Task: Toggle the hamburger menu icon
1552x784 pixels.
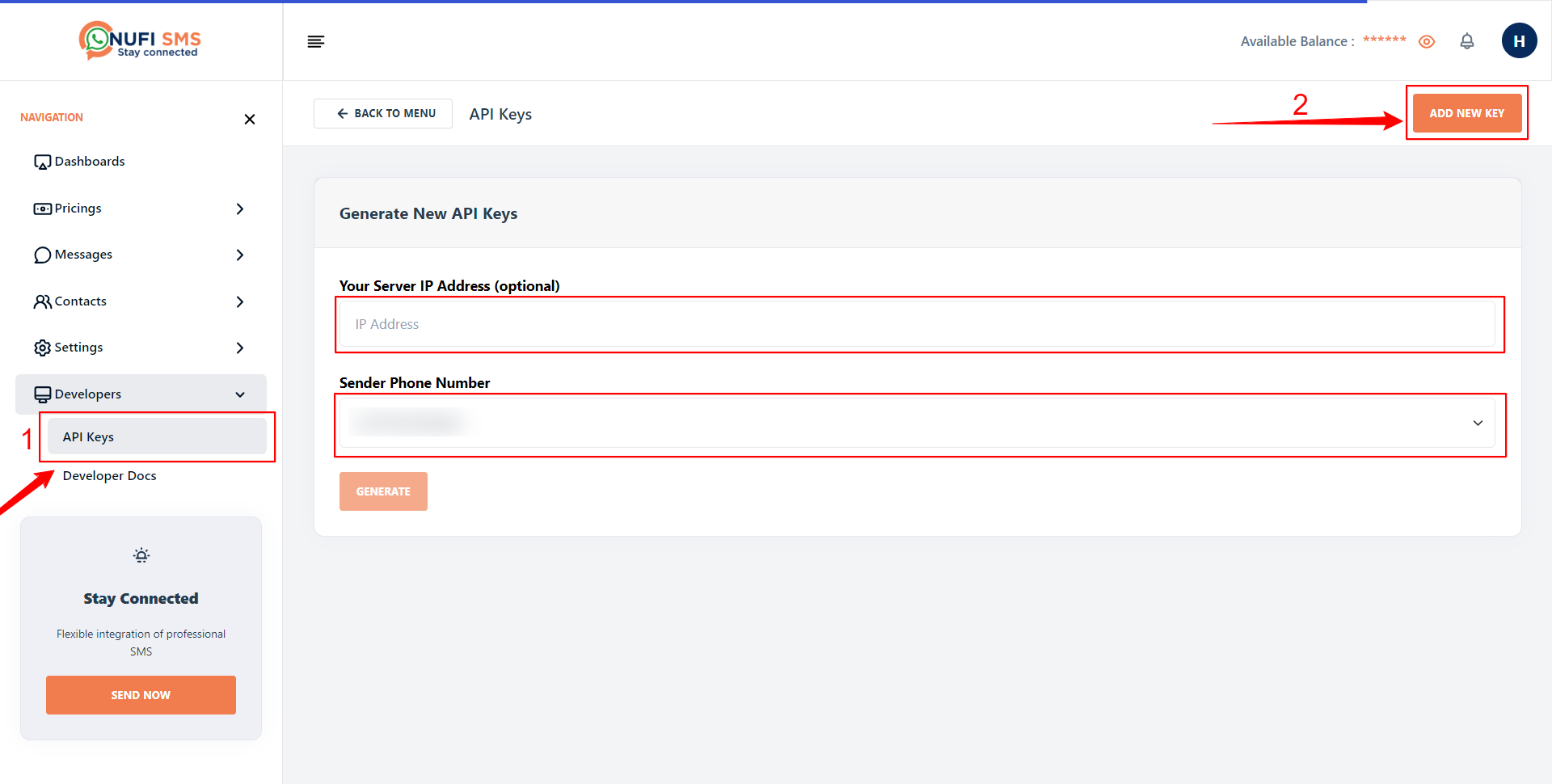Action: point(316,42)
